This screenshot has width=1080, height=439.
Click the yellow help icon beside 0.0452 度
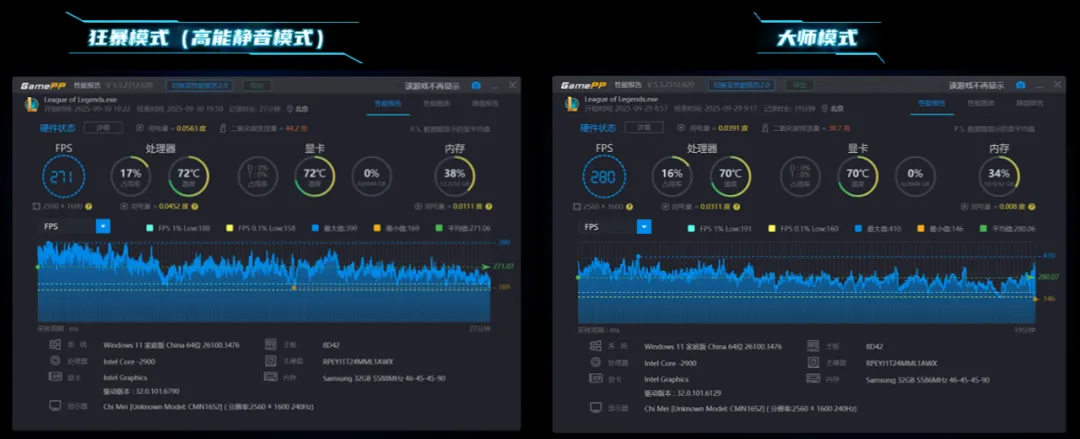point(195,206)
